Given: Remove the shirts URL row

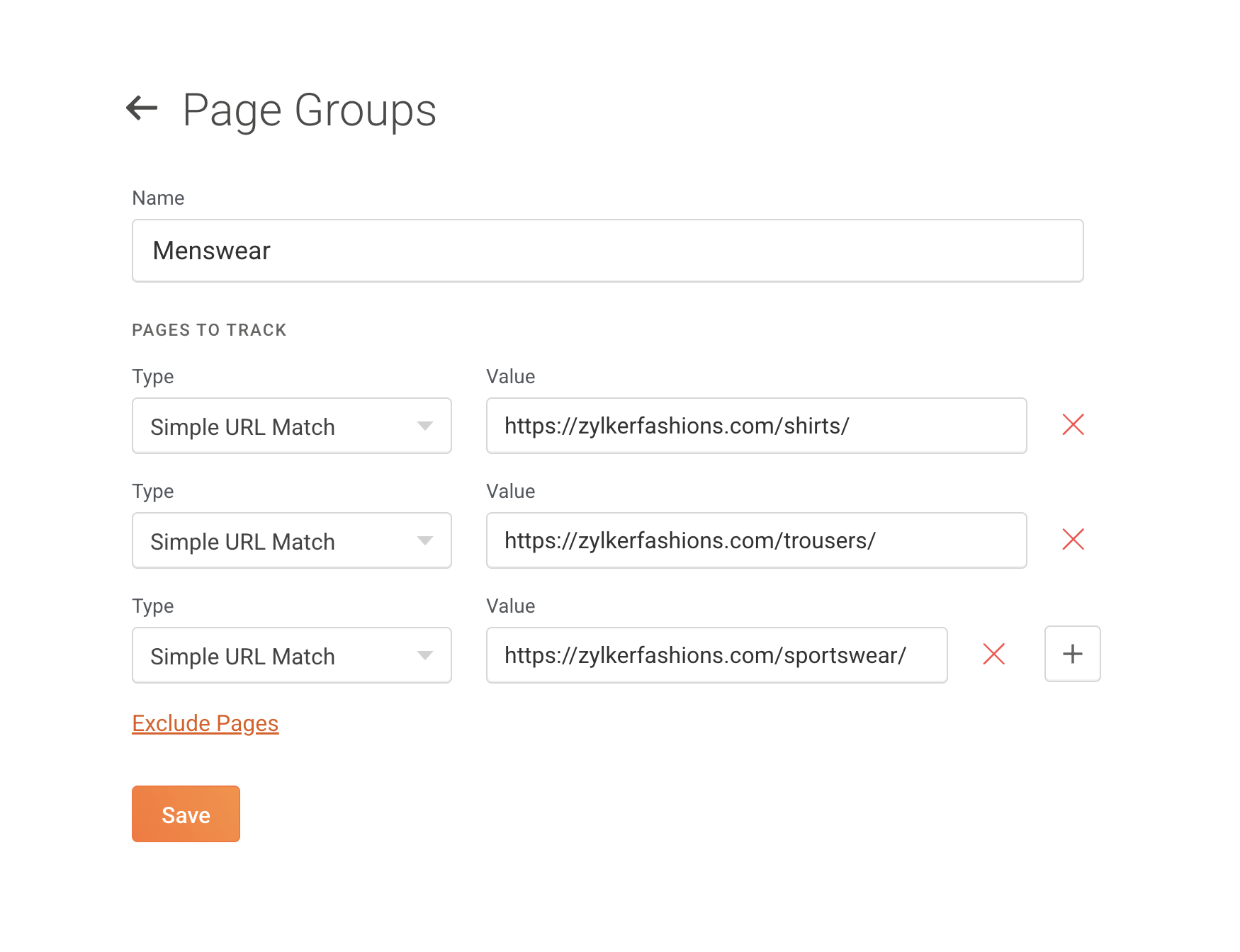Looking at the screenshot, I should (x=1073, y=425).
